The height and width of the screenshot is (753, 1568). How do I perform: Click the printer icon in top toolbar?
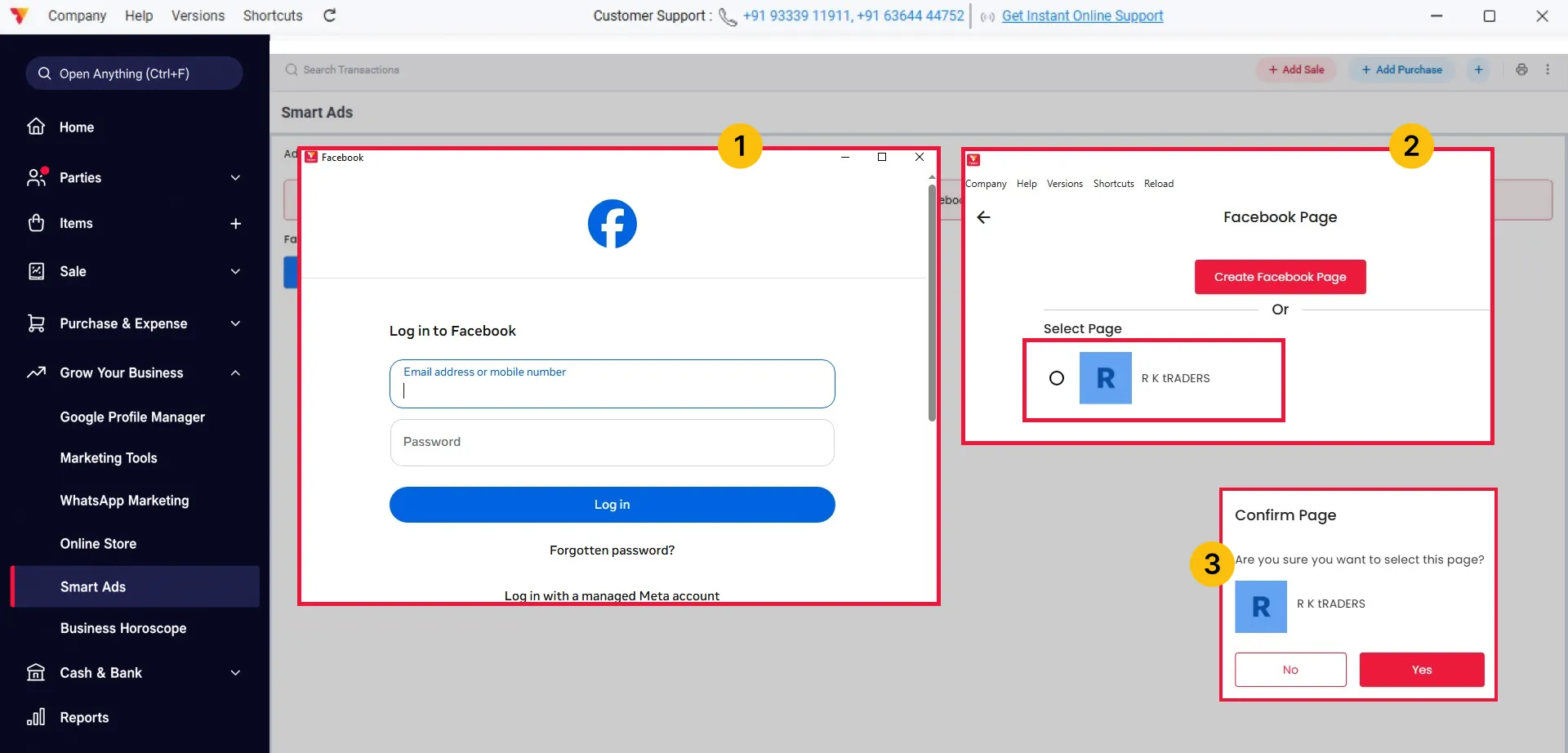pyautogui.click(x=1521, y=69)
